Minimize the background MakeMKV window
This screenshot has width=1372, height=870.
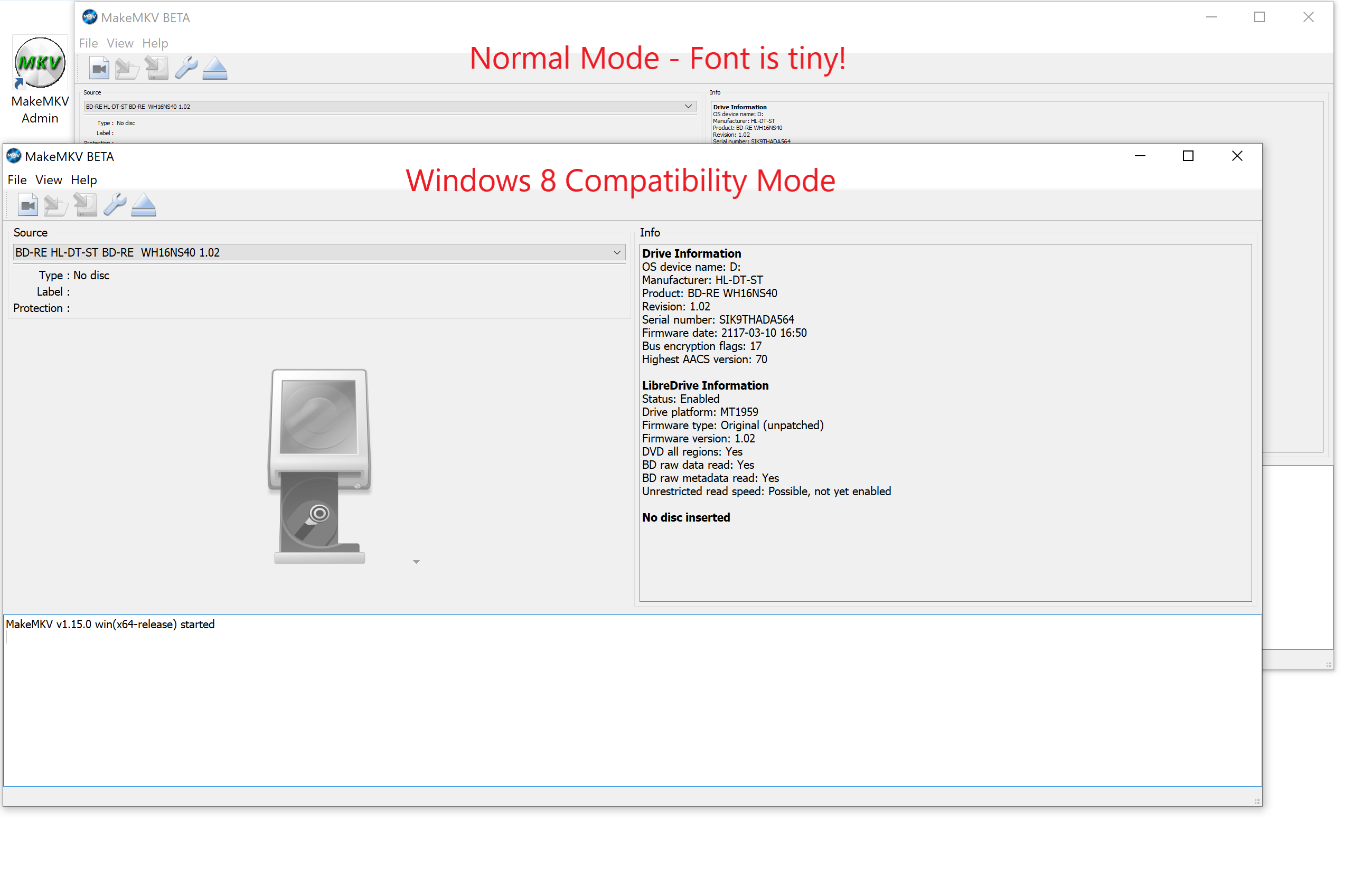click(x=1211, y=17)
